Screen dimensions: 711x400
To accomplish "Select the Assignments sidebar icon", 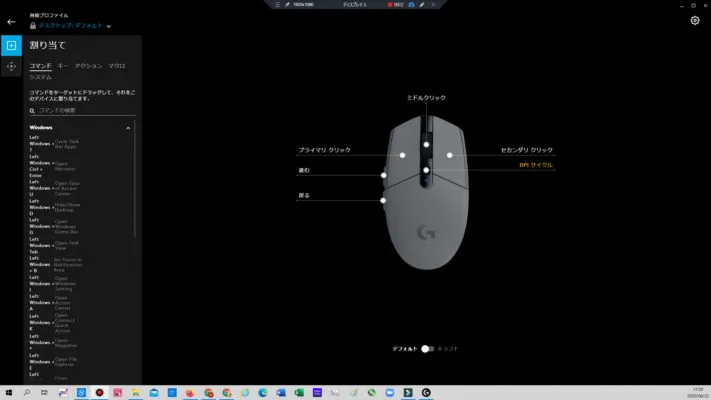I will coord(11,45).
